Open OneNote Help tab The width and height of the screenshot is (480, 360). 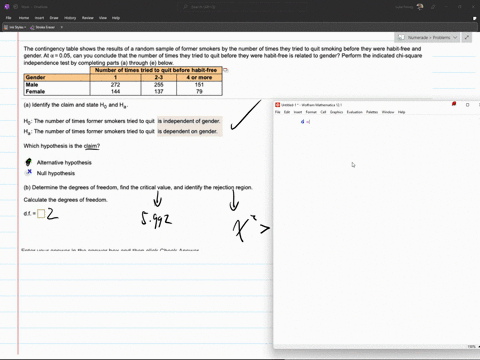[x=116, y=18]
